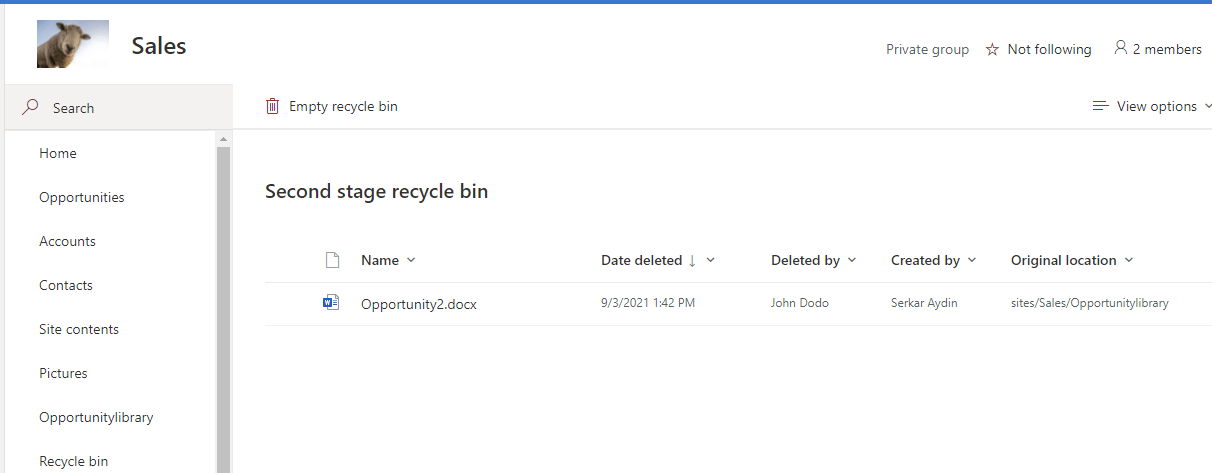This screenshot has height=473, width=1212.
Task: Open Opportunities in the left navigation
Action: (82, 197)
